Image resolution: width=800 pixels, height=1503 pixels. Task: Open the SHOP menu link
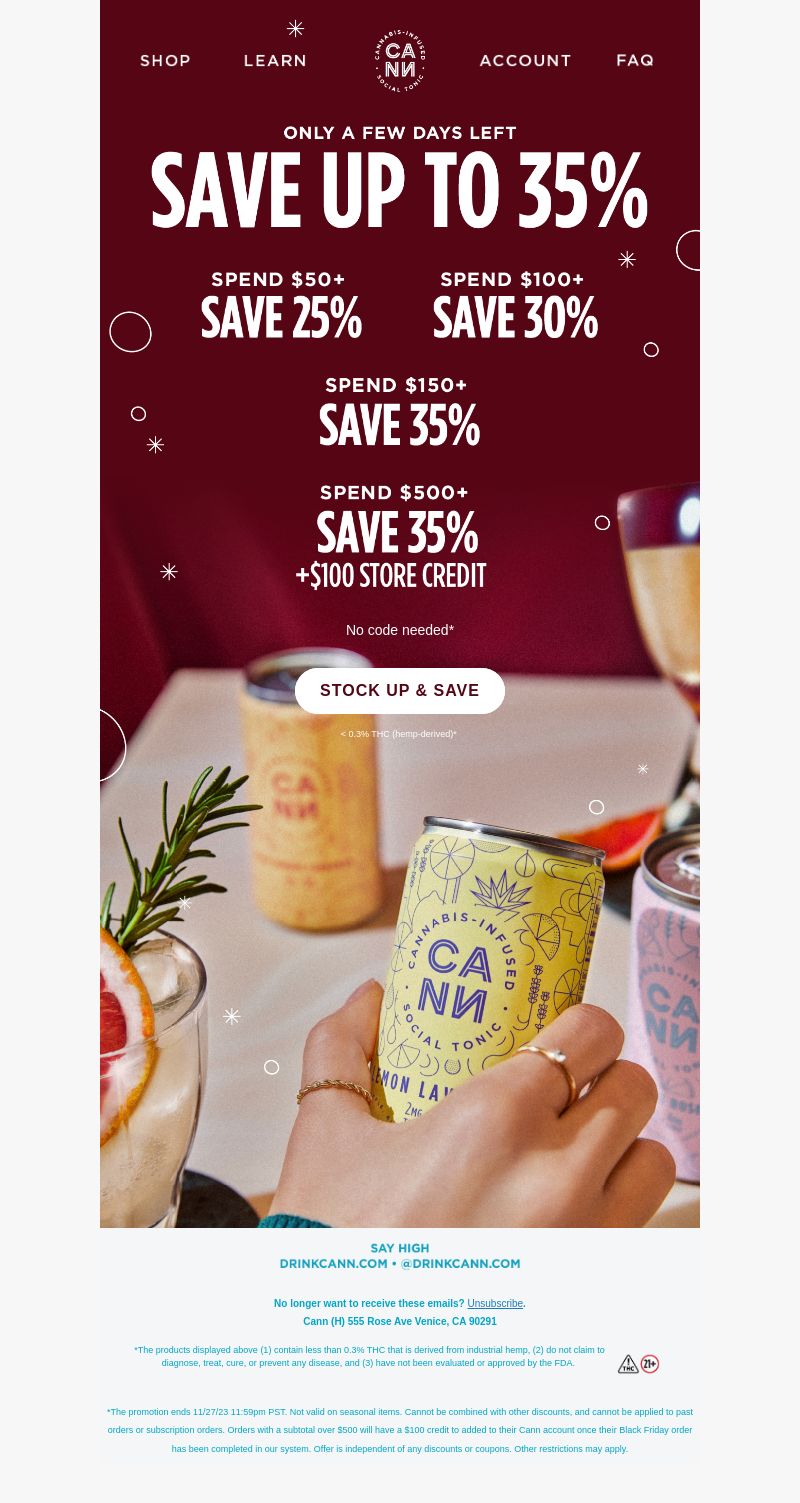click(x=165, y=60)
